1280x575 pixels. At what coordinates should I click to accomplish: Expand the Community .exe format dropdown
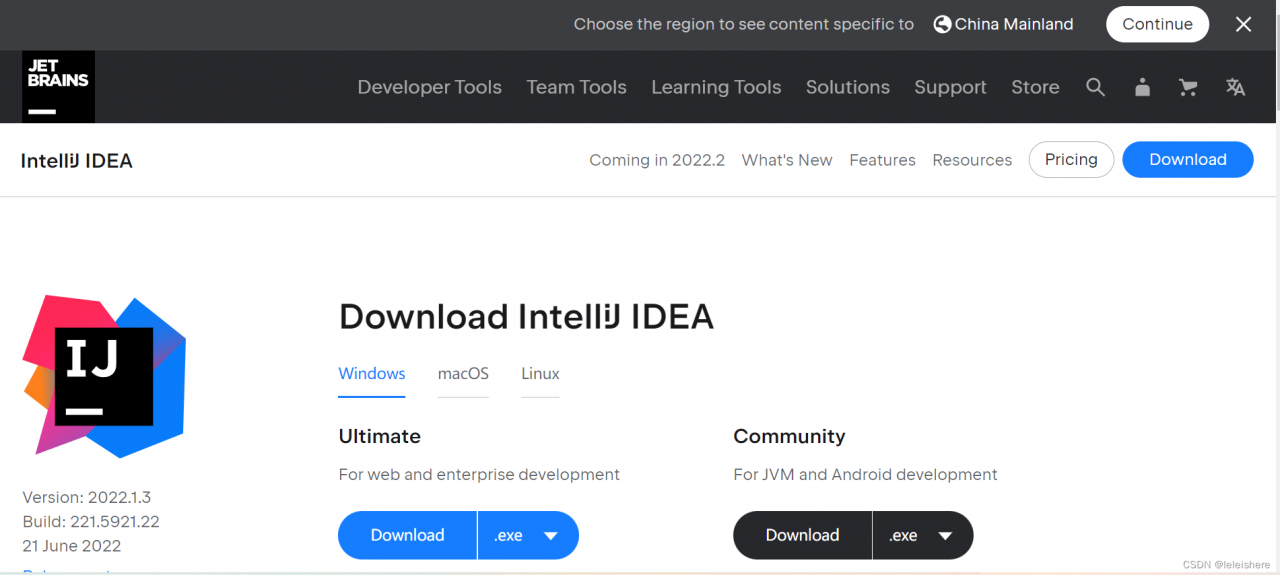[x=923, y=535]
